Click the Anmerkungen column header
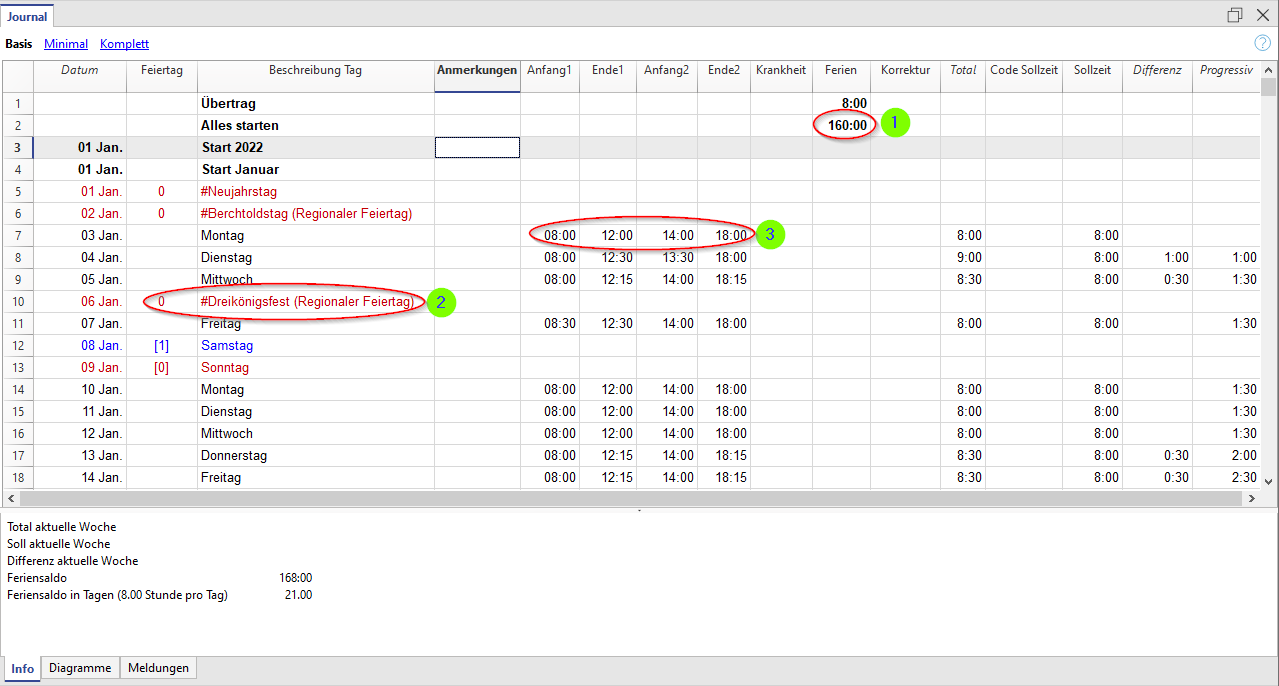Screen dimensions: 1279x686 (x=477, y=71)
